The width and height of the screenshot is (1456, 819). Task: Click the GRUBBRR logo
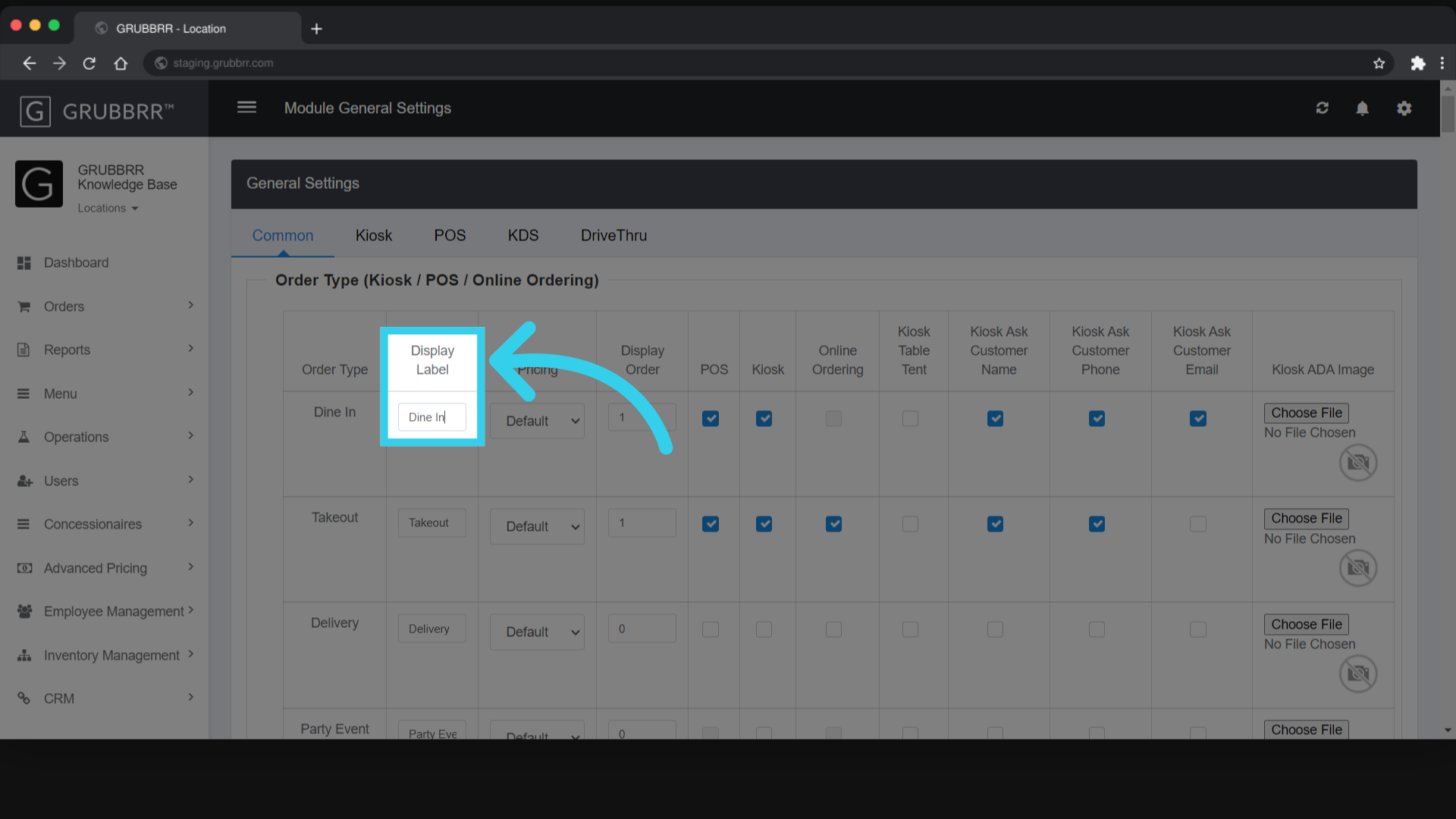pyautogui.click(x=96, y=111)
